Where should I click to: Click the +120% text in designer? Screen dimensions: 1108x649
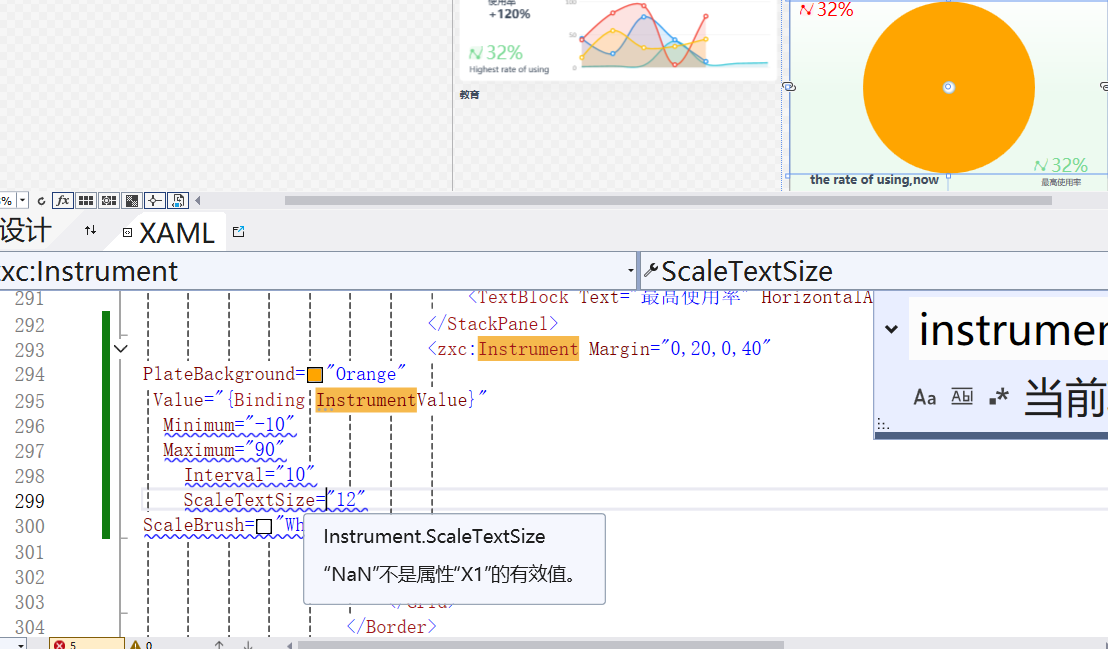point(509,14)
